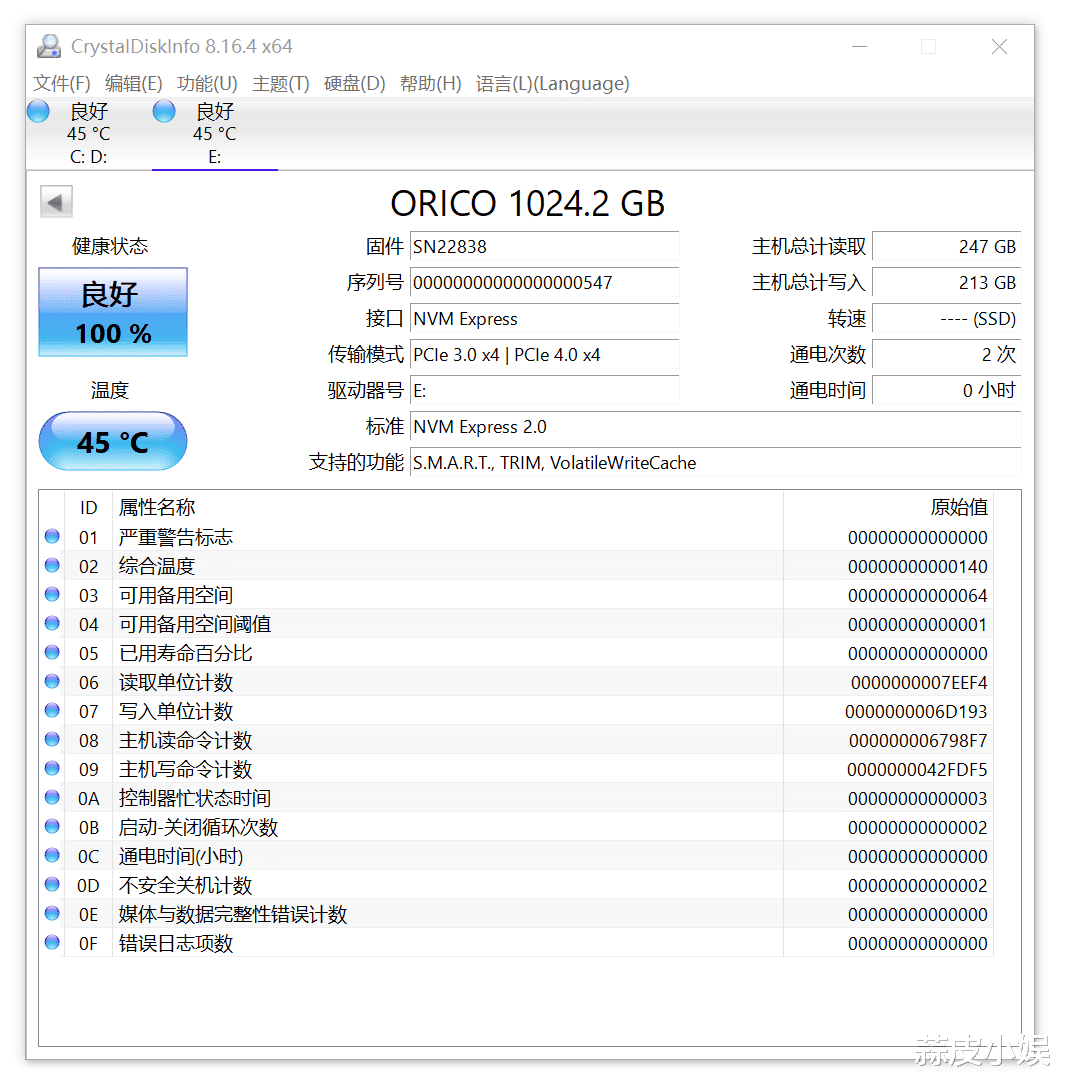Click status dot for 0F 错误日志项数
1068x1090 pixels.
52,943
